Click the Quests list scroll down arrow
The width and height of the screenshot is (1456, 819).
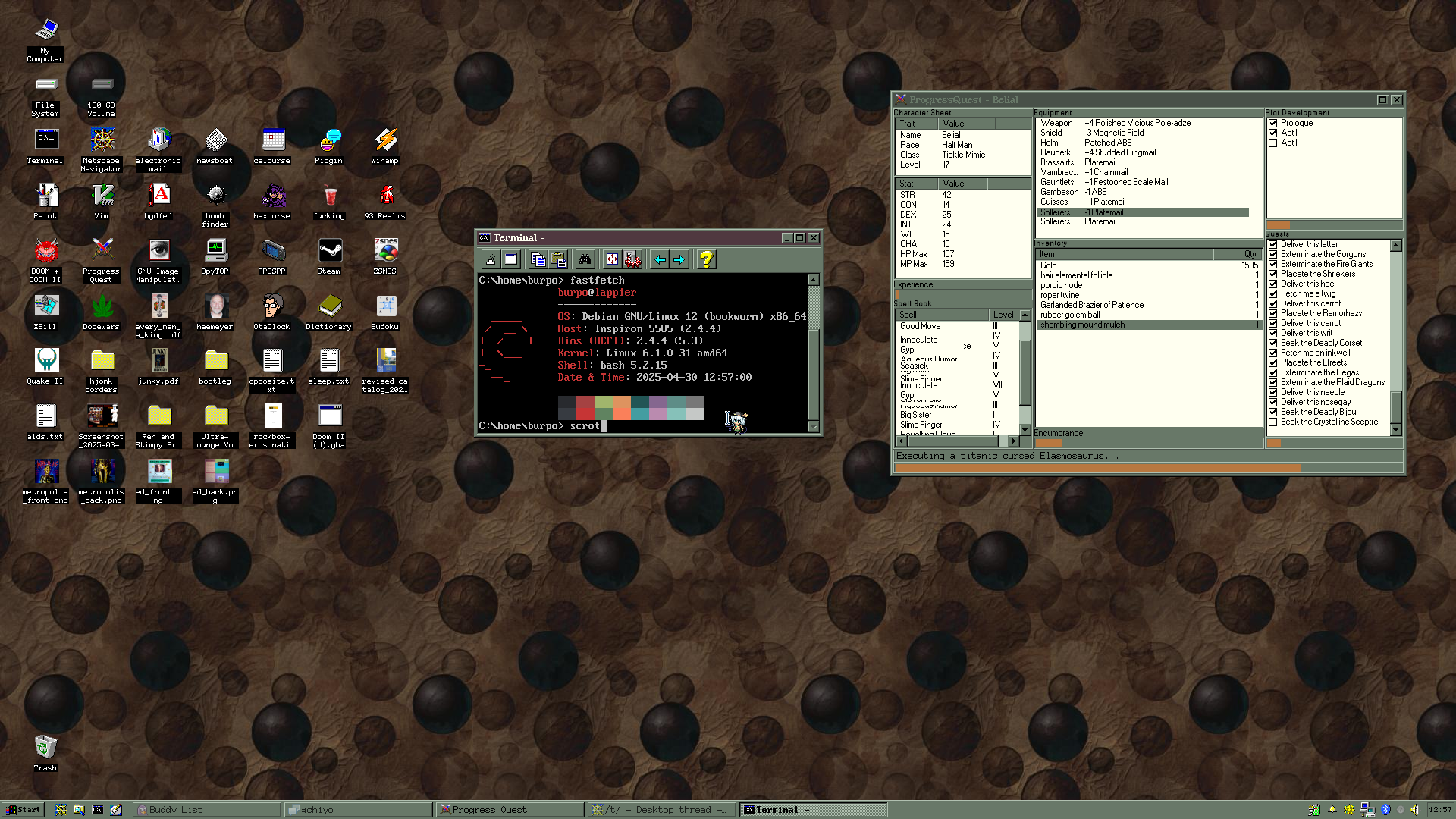[x=1395, y=430]
